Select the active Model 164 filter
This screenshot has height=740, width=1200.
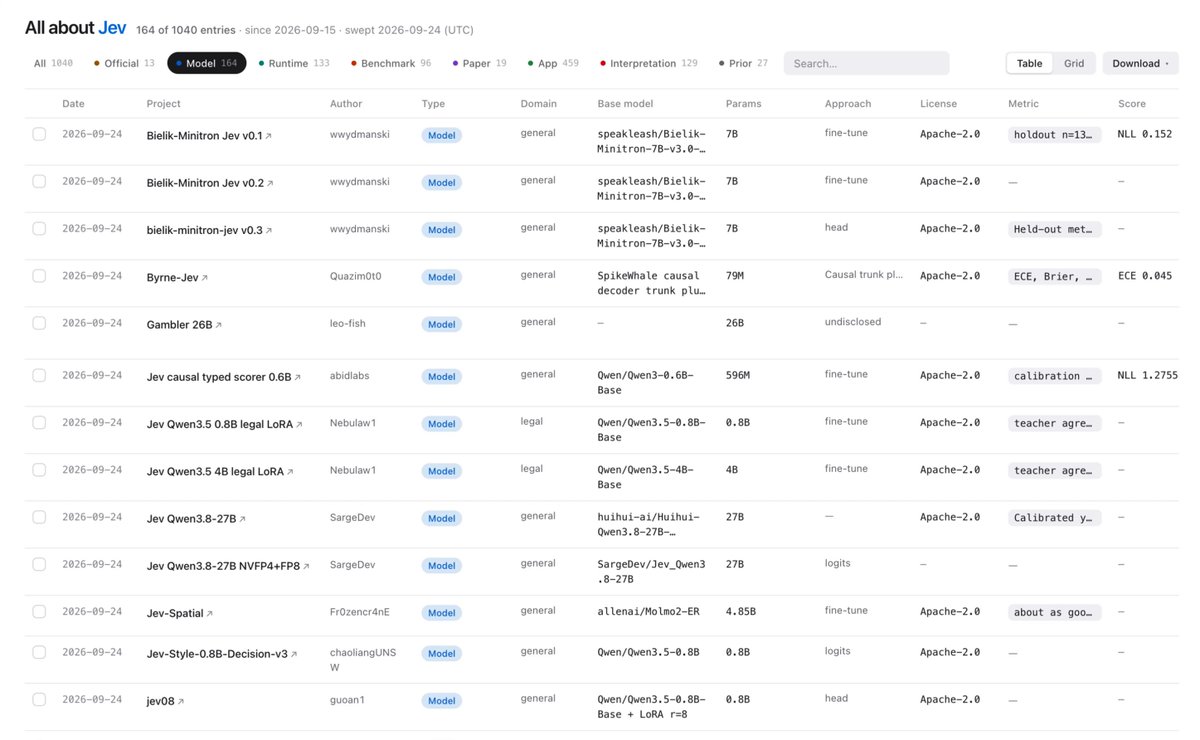click(x=207, y=63)
